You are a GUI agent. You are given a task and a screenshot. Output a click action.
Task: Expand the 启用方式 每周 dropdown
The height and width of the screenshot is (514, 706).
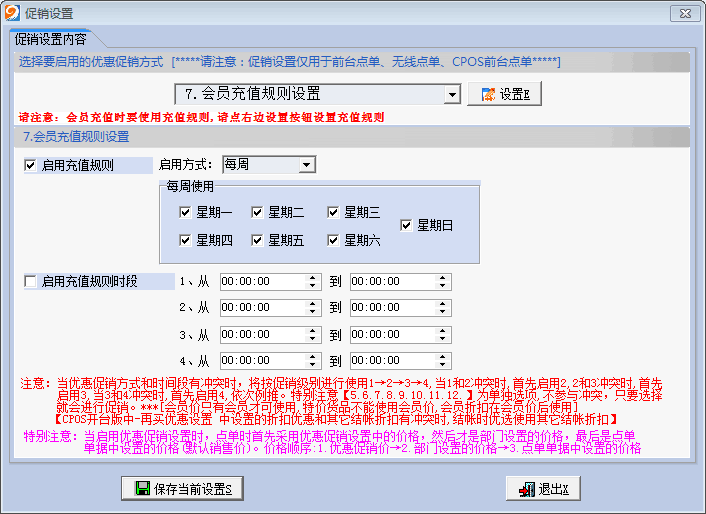306,164
